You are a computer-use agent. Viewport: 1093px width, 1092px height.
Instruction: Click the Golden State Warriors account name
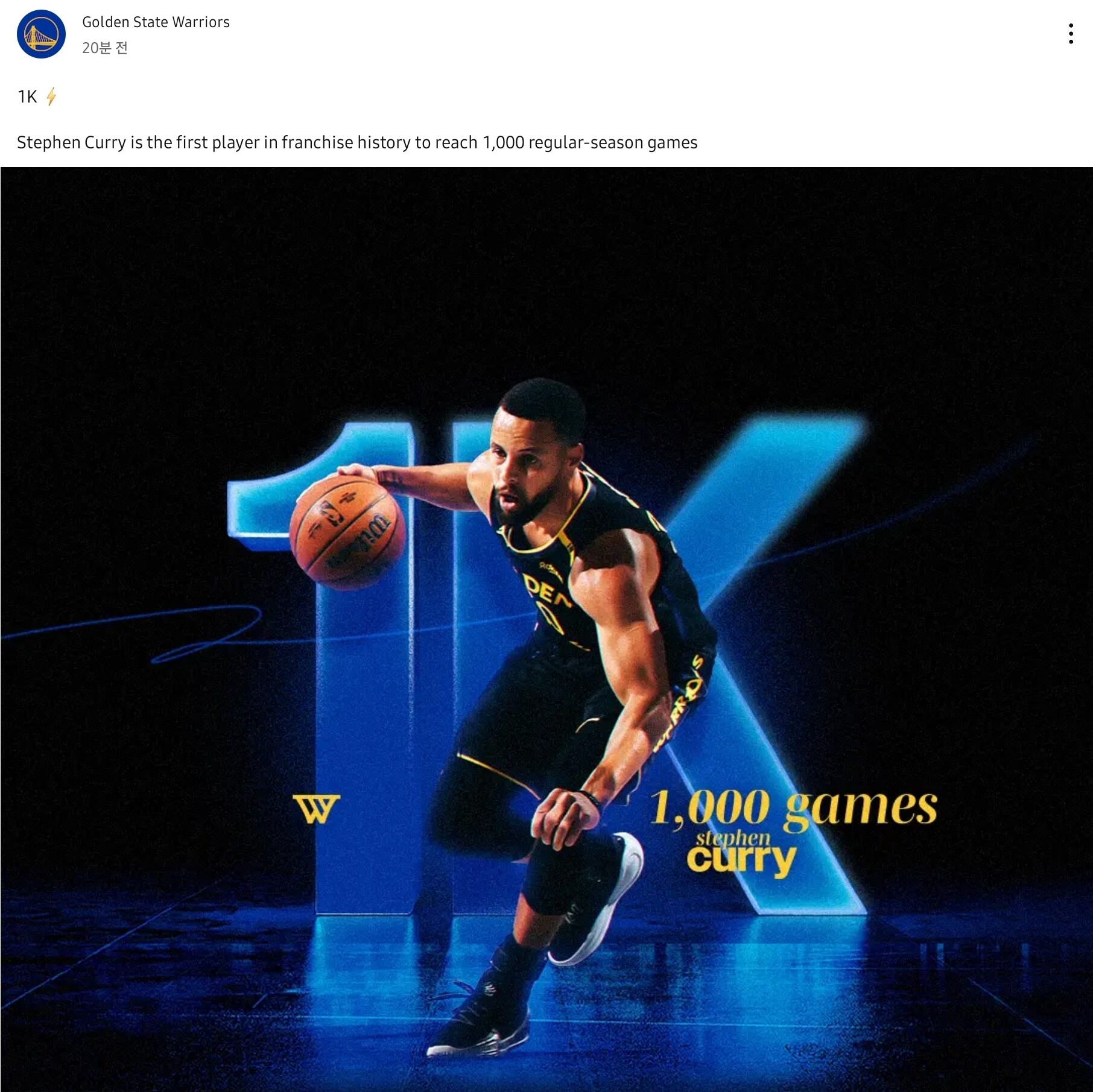pos(156,22)
